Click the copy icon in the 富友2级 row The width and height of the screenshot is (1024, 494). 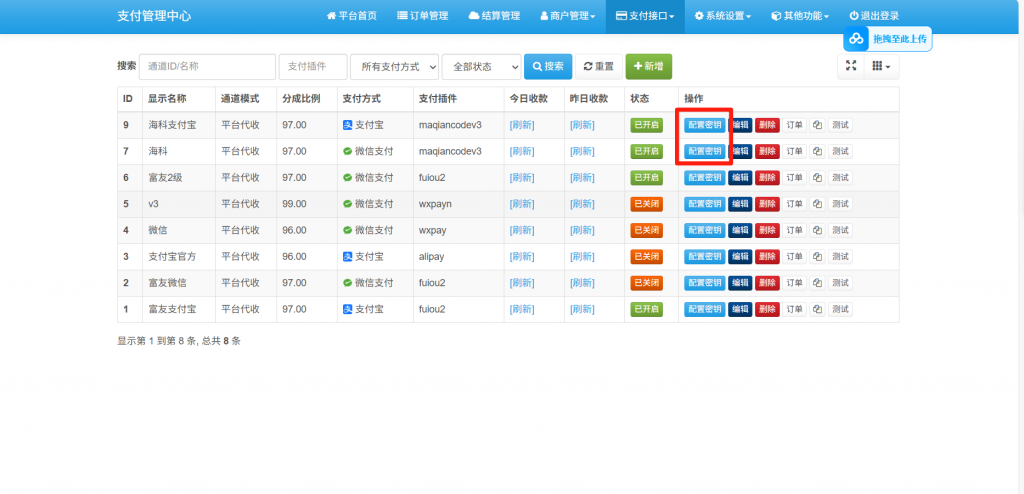817,178
